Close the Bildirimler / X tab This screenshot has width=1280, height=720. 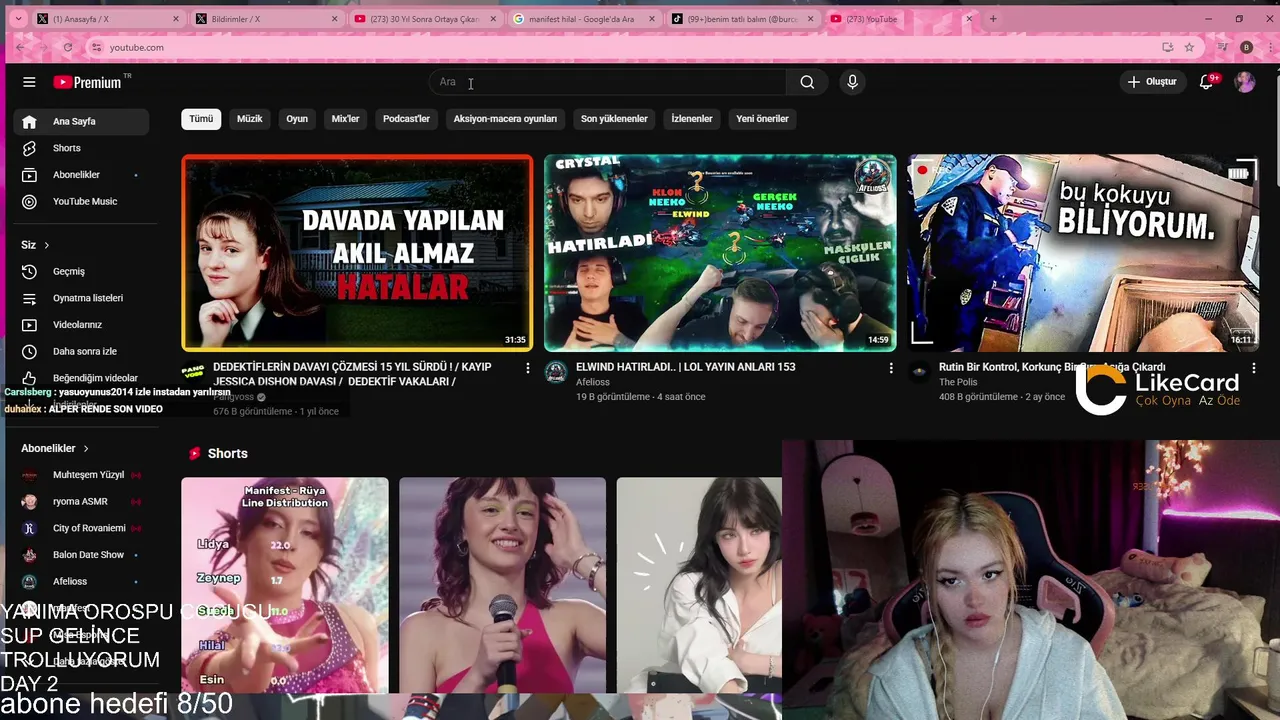tap(334, 19)
